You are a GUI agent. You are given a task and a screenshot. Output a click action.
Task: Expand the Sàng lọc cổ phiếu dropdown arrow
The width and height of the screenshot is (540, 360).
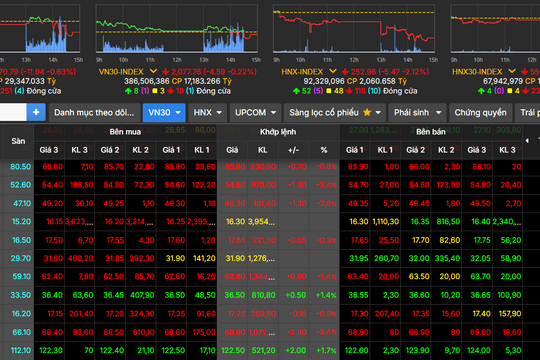coord(378,113)
